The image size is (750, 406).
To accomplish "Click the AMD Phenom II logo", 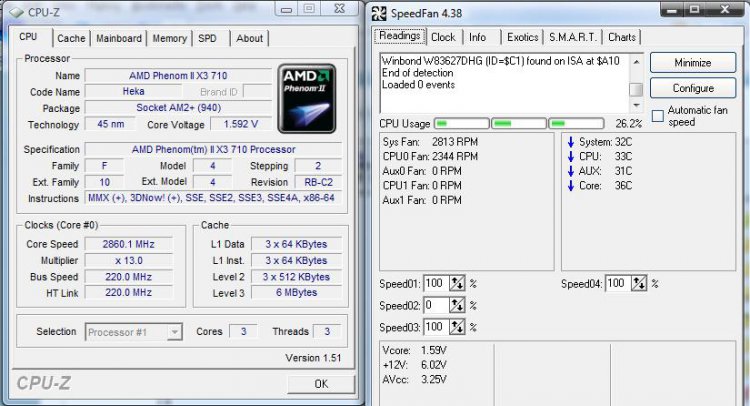I will click(x=307, y=99).
